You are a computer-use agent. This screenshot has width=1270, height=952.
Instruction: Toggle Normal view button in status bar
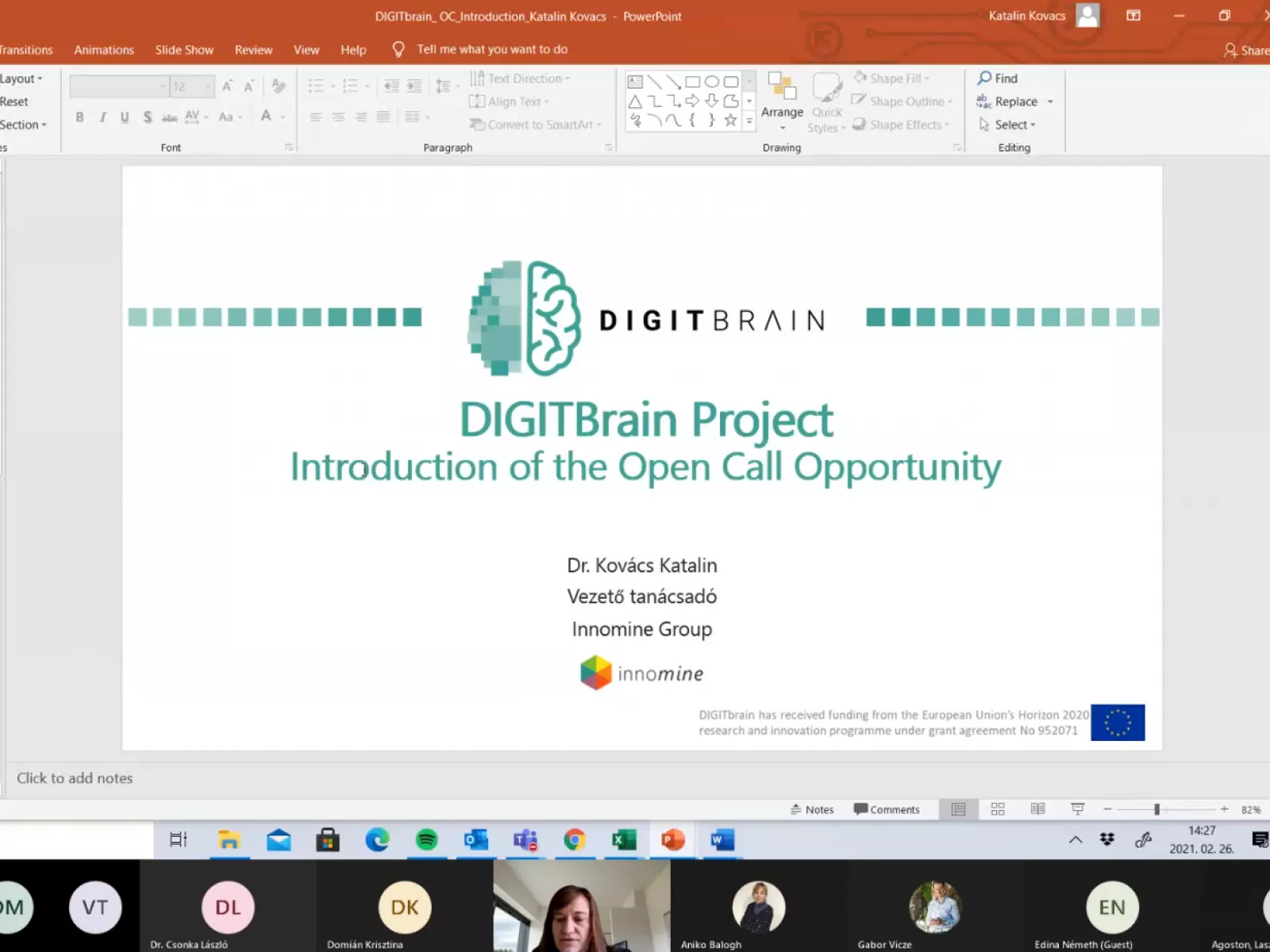(958, 809)
